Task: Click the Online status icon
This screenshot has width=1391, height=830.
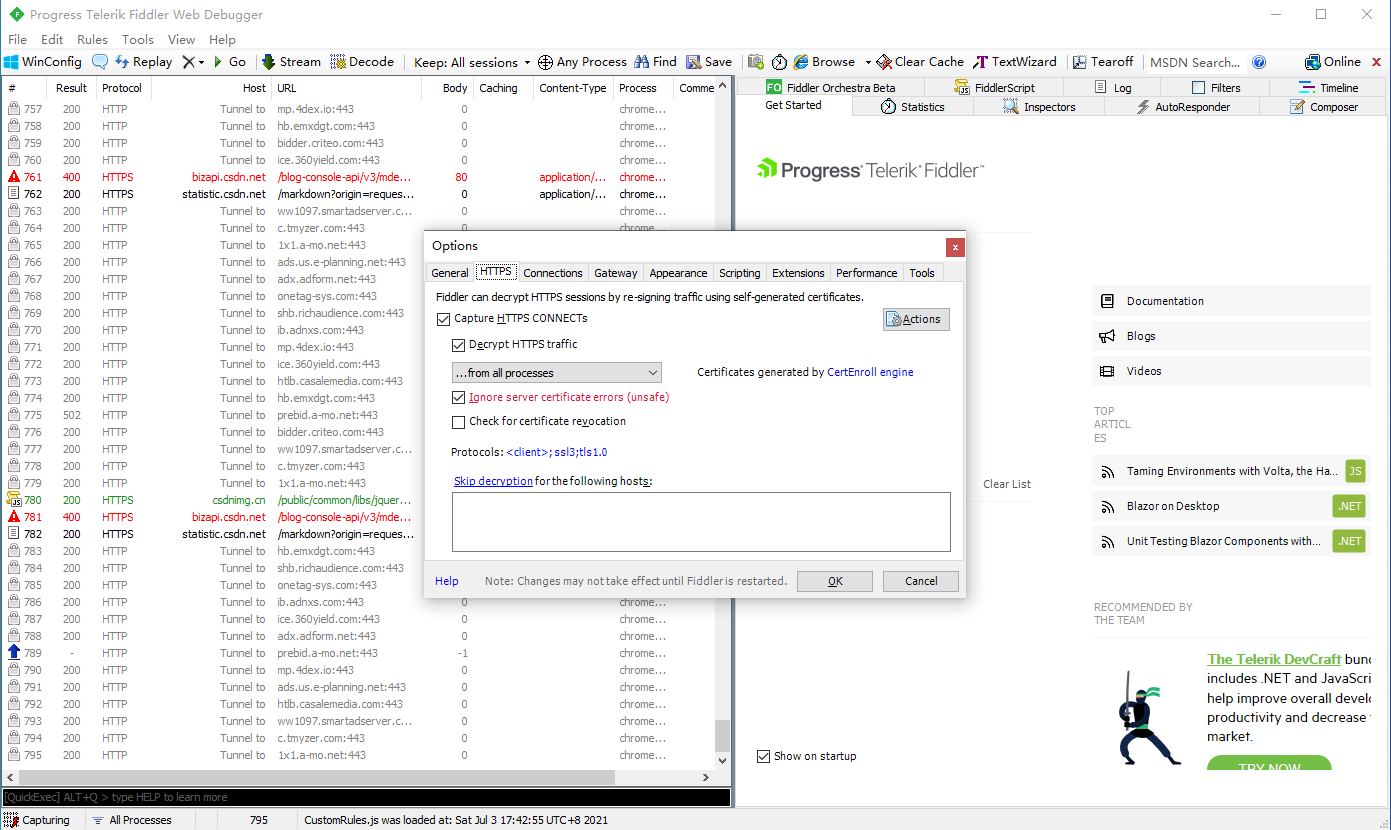Action: (1313, 62)
